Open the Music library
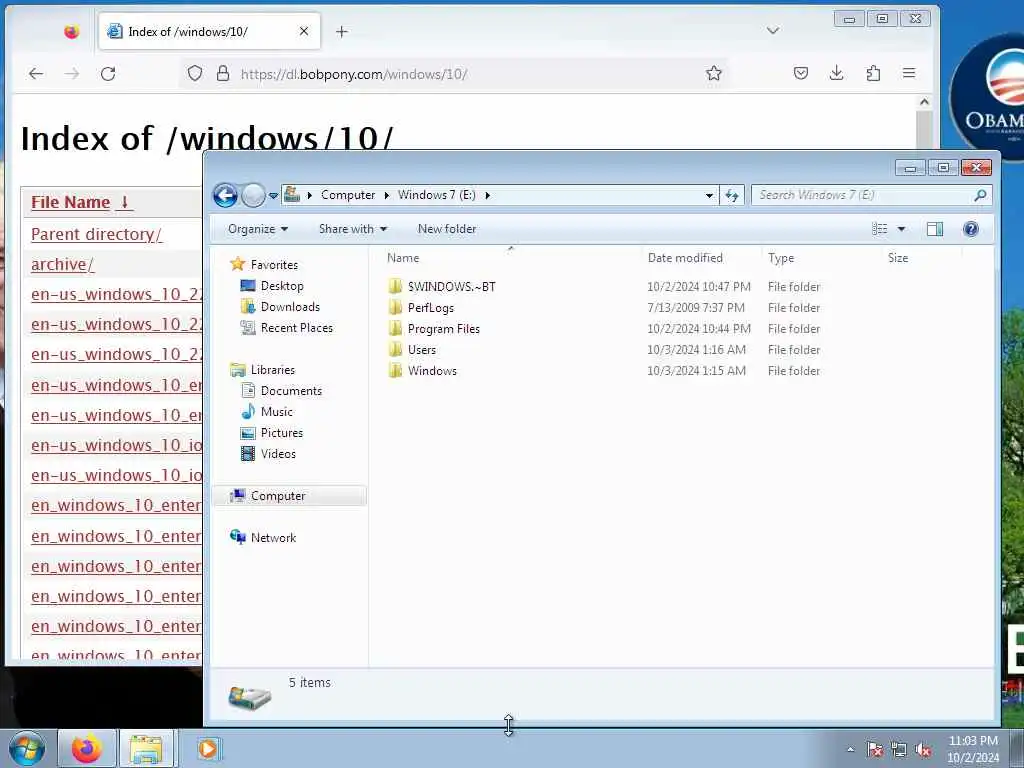Viewport: 1024px width, 768px height. [x=277, y=411]
